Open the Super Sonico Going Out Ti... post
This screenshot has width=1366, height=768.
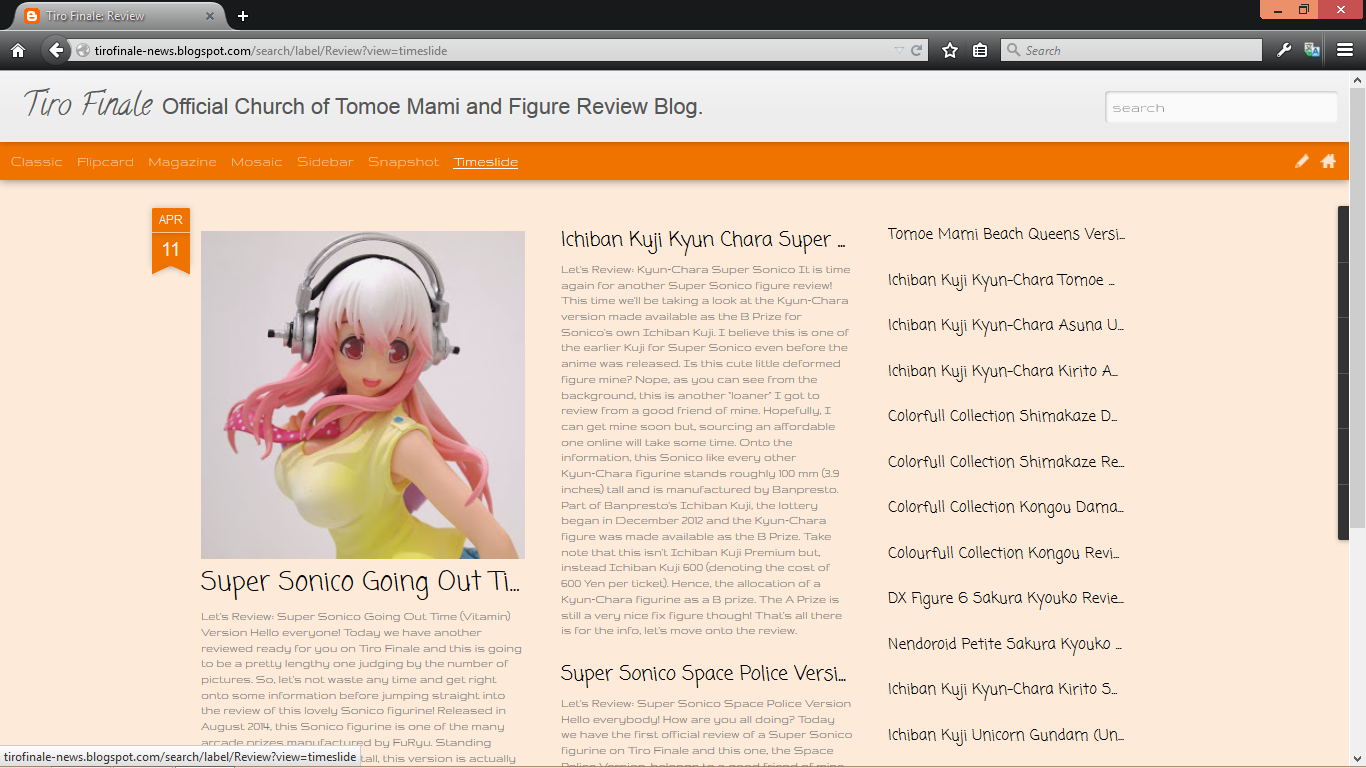(361, 582)
